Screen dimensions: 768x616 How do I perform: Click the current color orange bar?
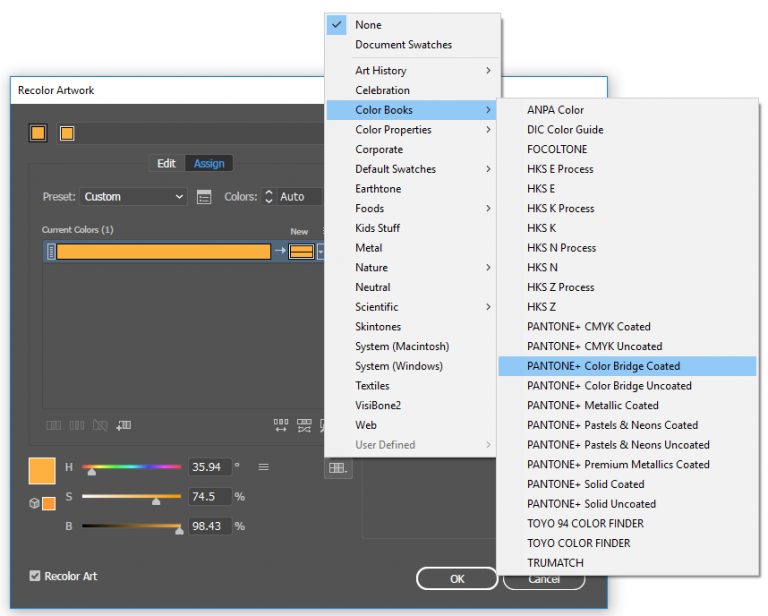pyautogui.click(x=164, y=252)
